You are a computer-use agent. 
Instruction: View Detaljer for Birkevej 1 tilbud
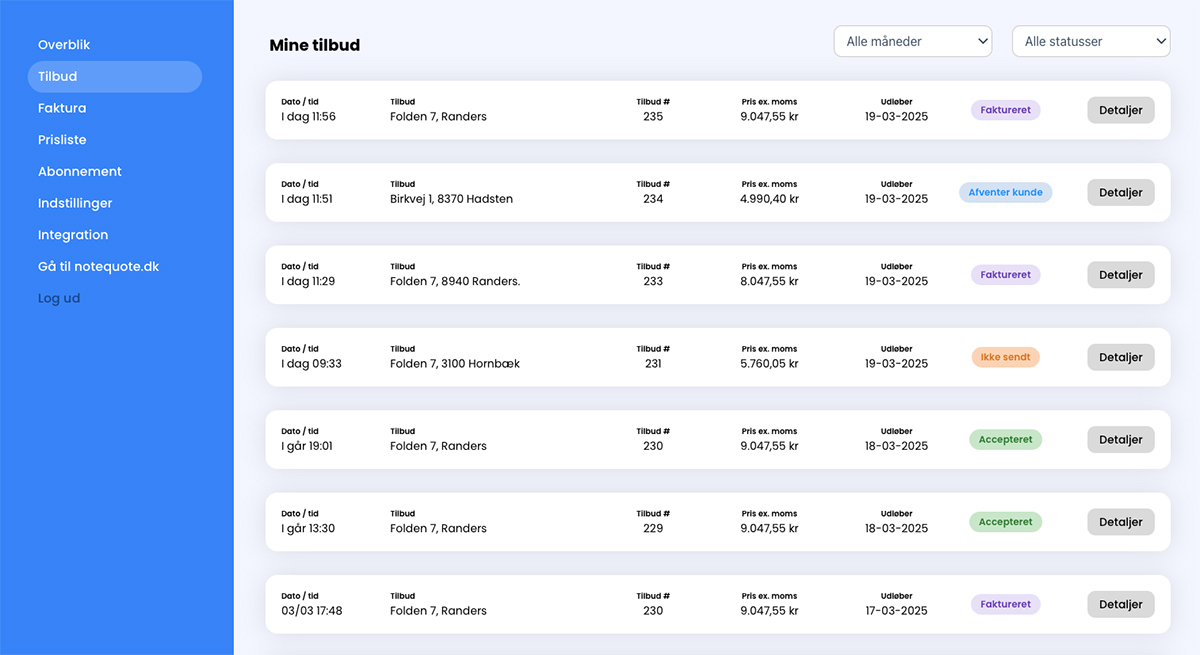click(1120, 192)
